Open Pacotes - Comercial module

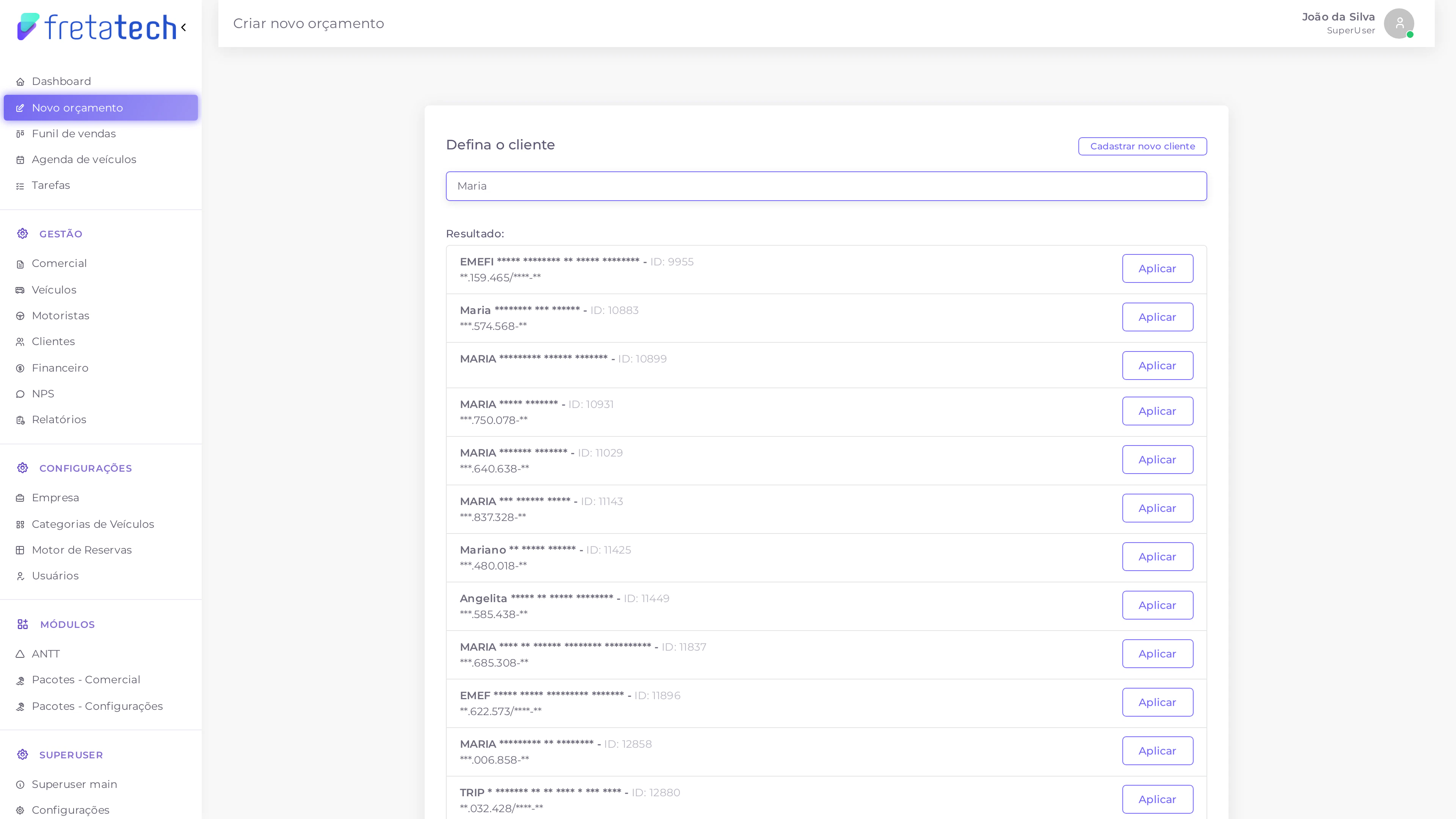pyautogui.click(x=86, y=679)
